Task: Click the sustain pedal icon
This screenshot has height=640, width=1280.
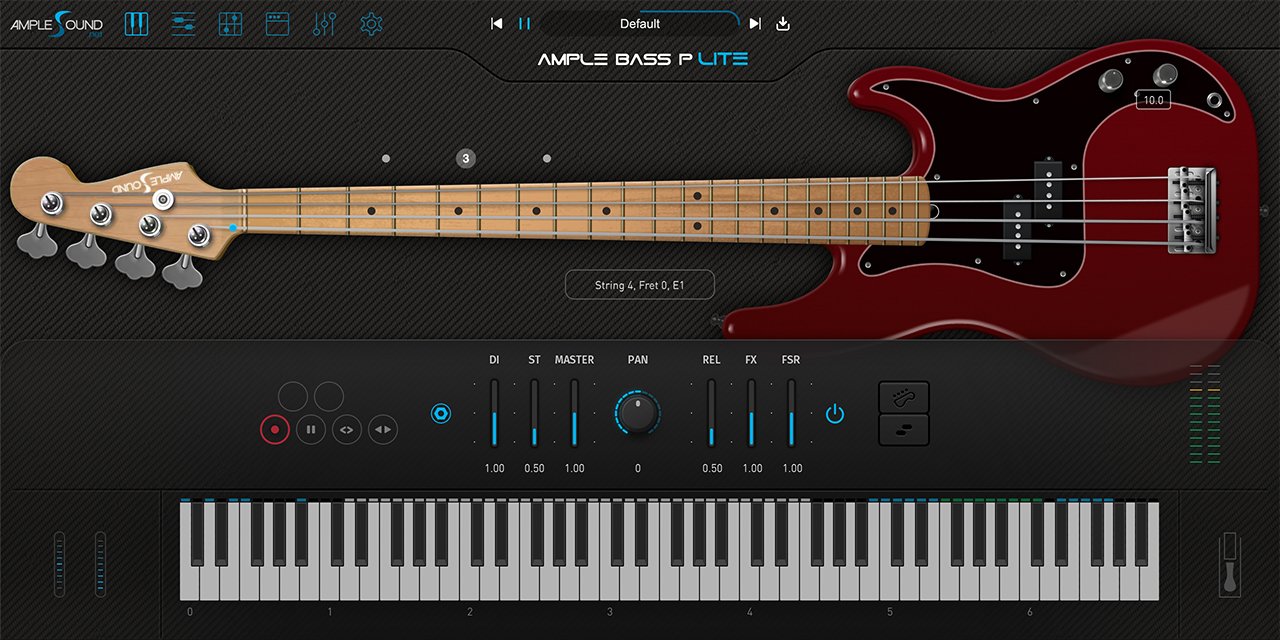Action: tap(1229, 563)
